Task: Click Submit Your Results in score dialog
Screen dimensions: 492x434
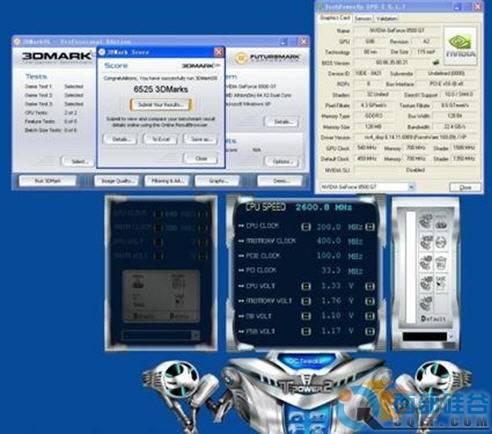Action: pyautogui.click(x=161, y=105)
